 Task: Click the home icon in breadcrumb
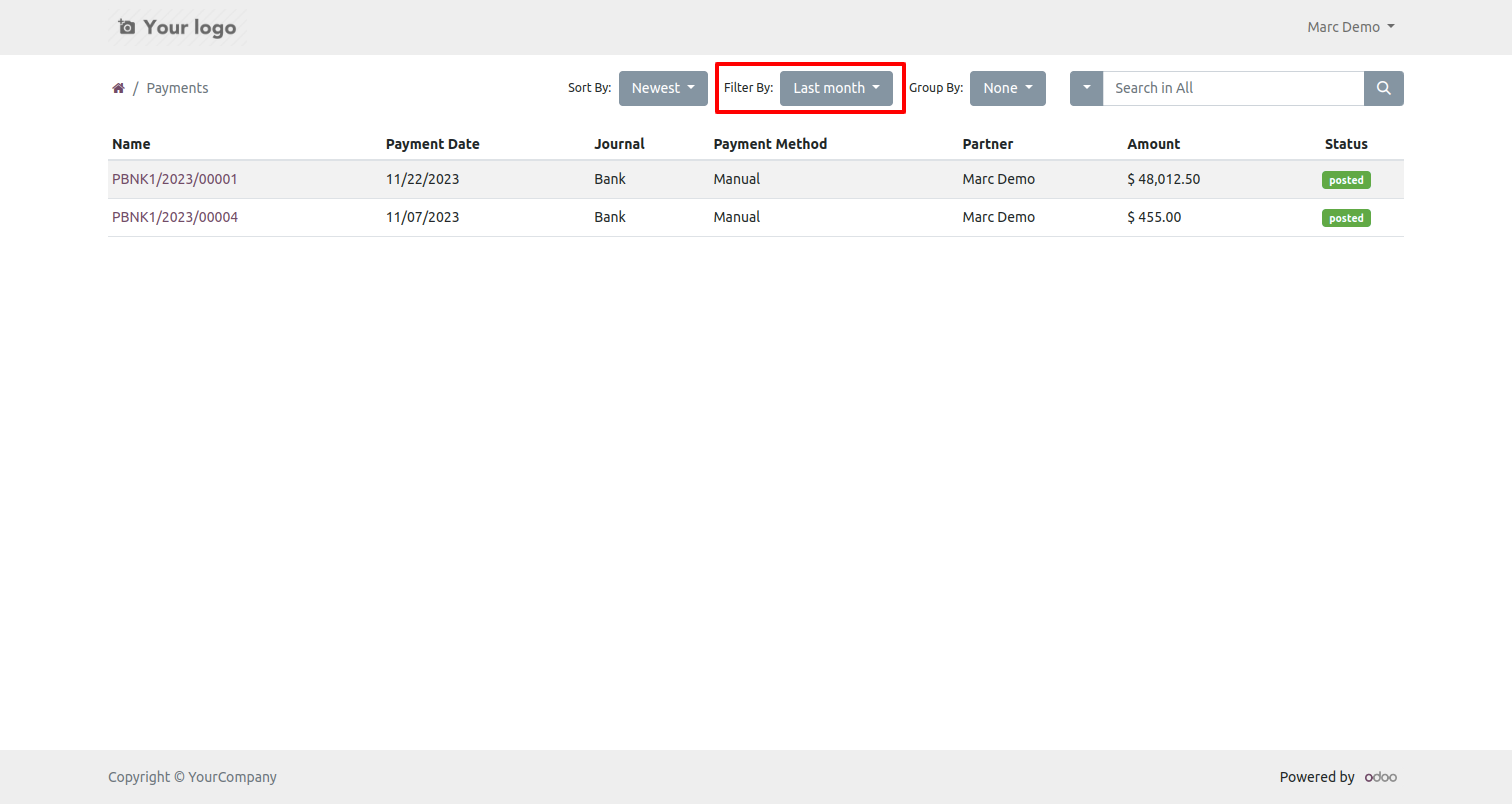(118, 88)
